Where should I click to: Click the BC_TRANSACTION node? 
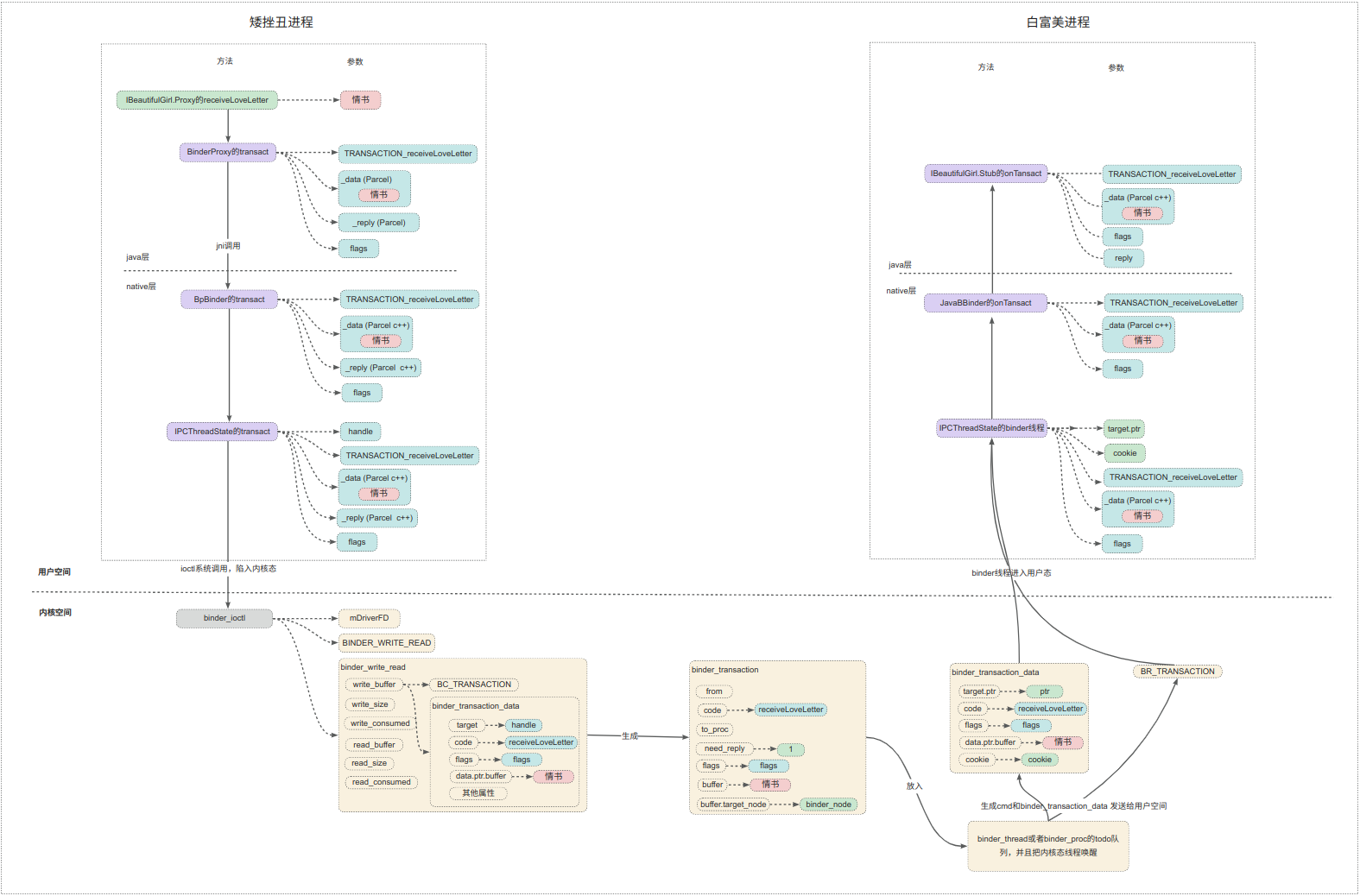coord(474,685)
